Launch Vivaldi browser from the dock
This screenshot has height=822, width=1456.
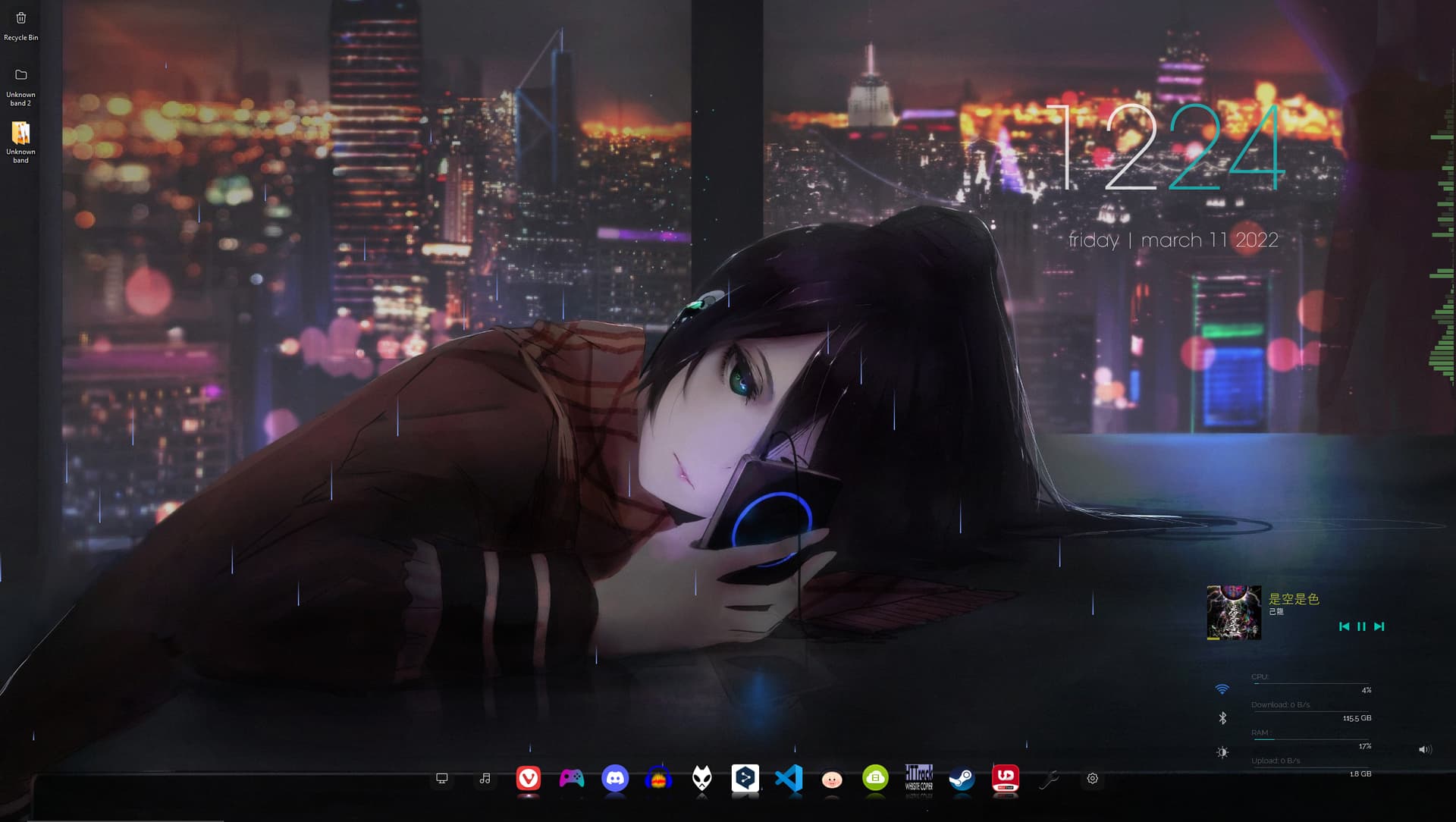[x=529, y=778]
